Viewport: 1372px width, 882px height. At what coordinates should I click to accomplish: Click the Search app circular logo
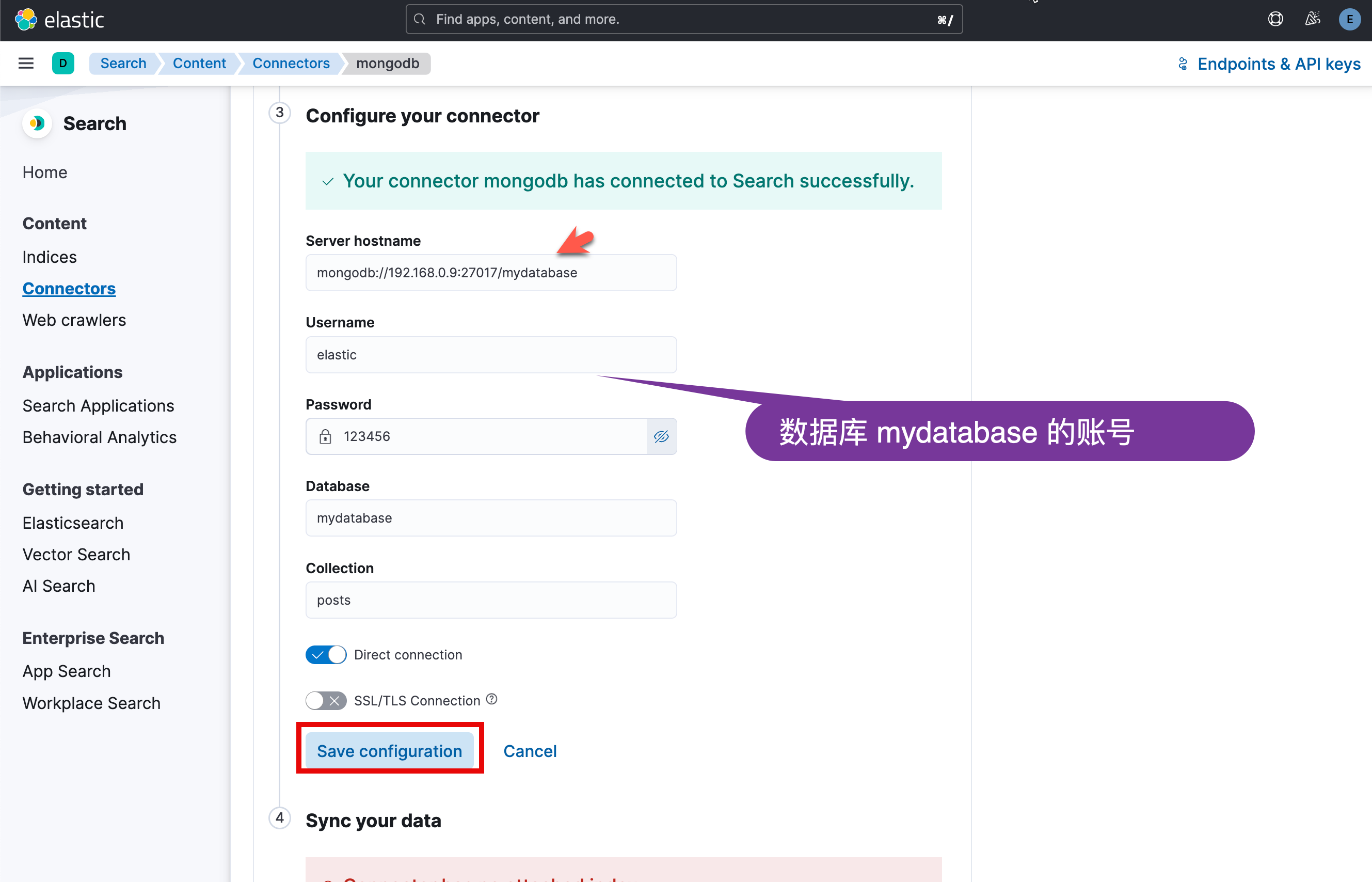[37, 123]
